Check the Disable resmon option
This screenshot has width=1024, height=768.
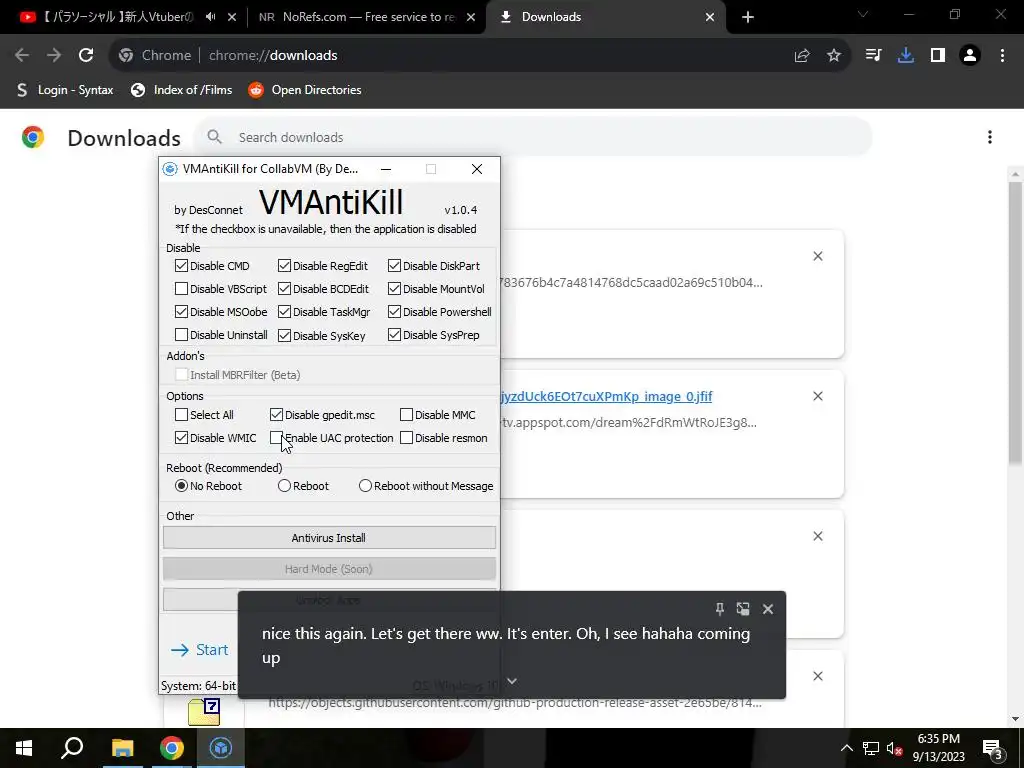[x=406, y=438]
